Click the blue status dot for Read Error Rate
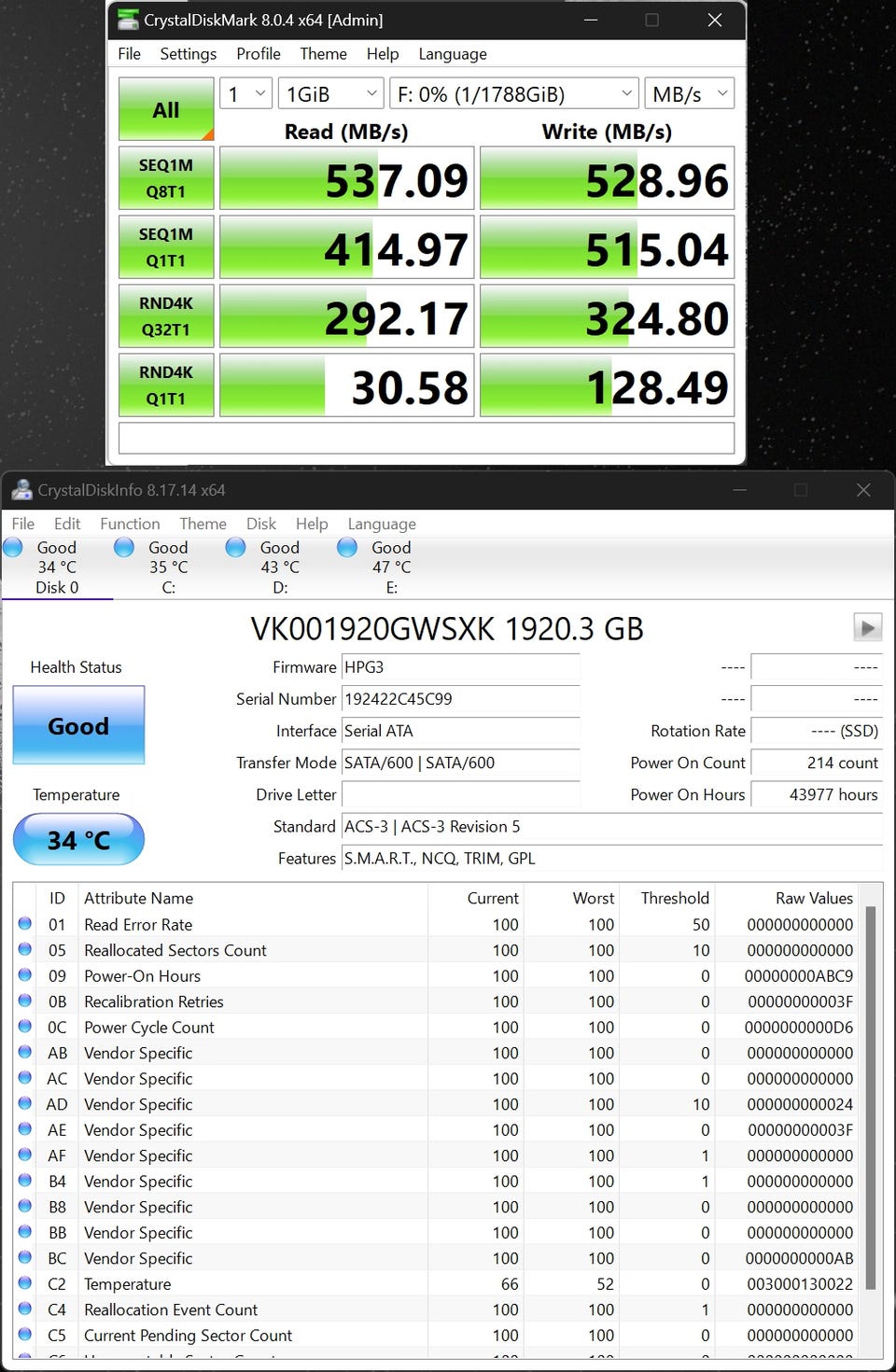Image resolution: width=896 pixels, height=1372 pixels. tap(25, 924)
